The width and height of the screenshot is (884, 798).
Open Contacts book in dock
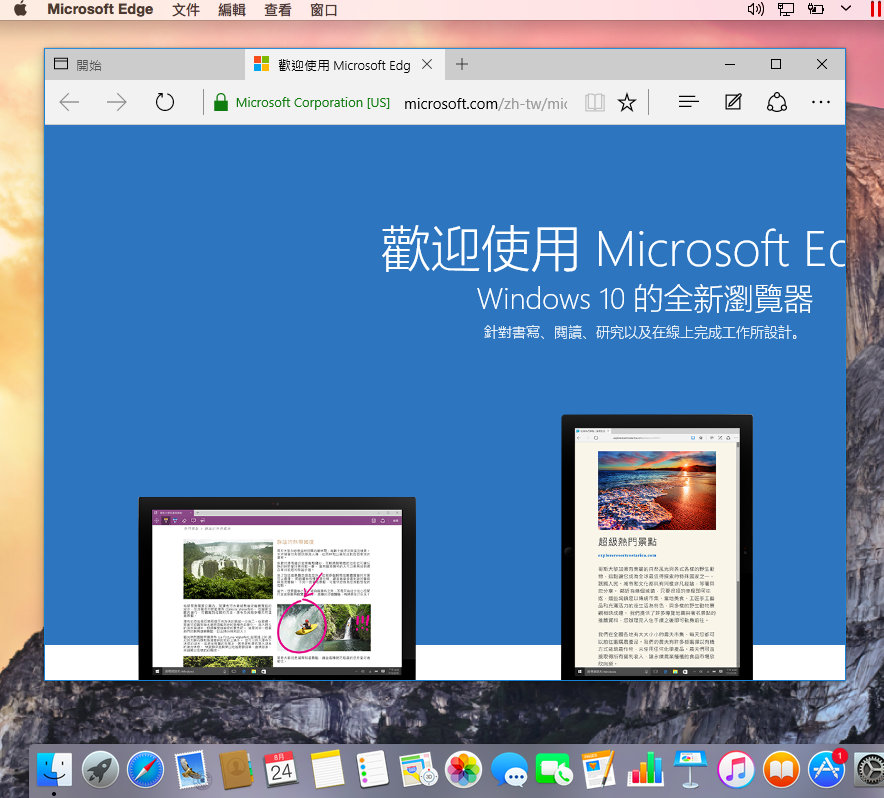[x=236, y=769]
